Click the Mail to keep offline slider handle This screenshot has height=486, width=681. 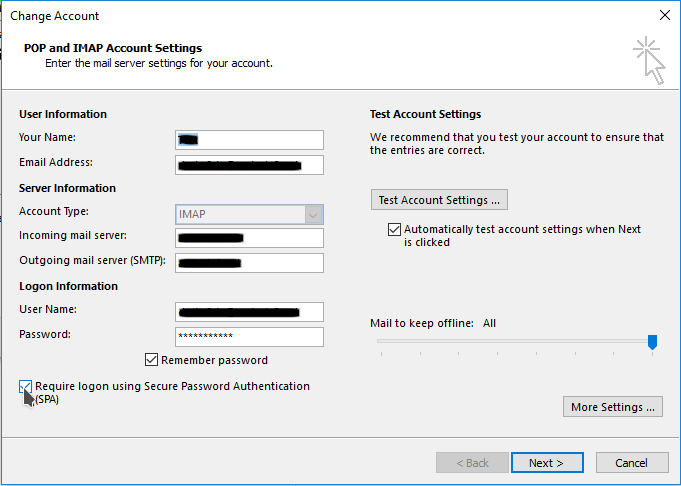coord(652,342)
